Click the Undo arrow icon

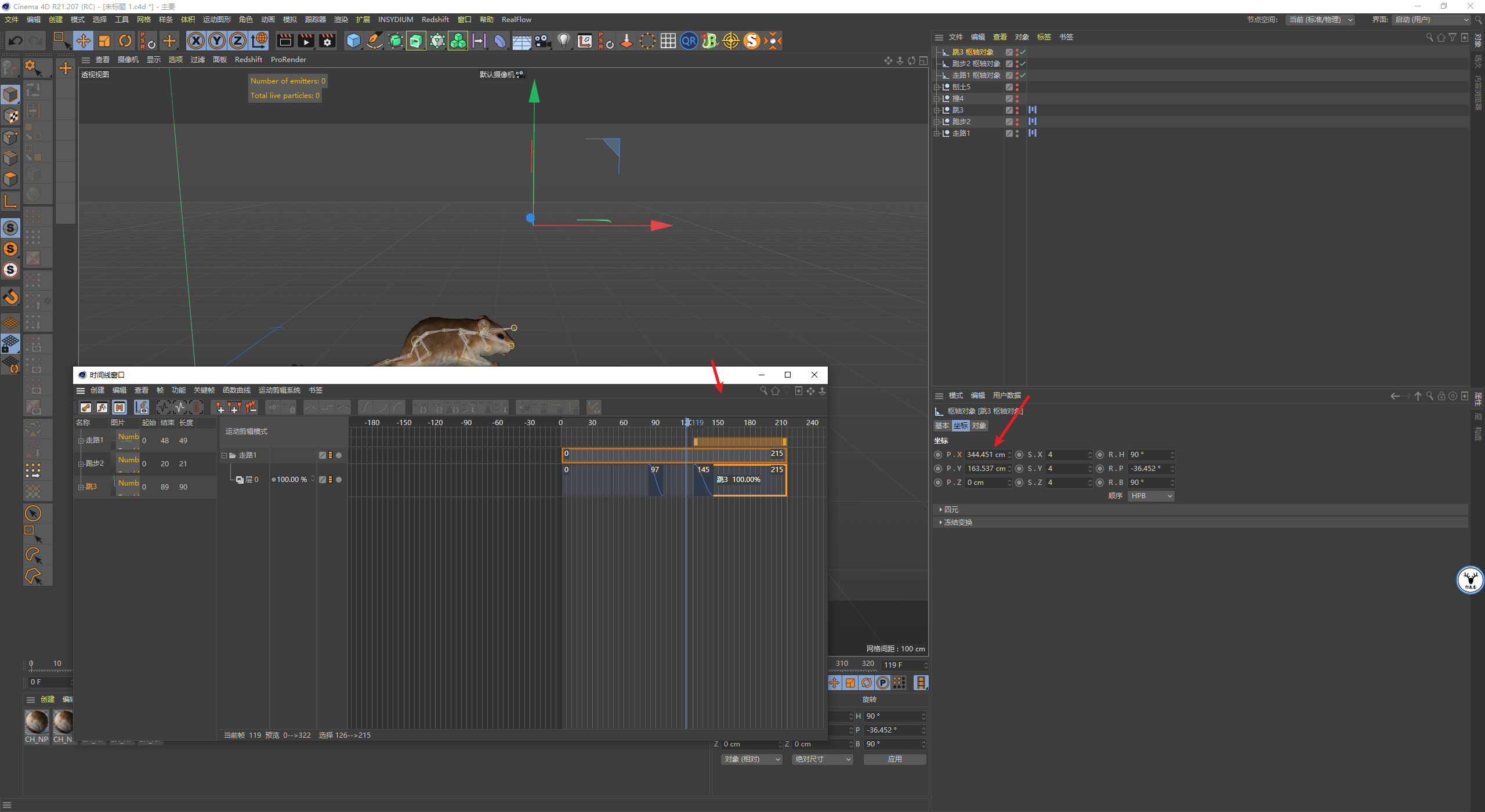16,41
